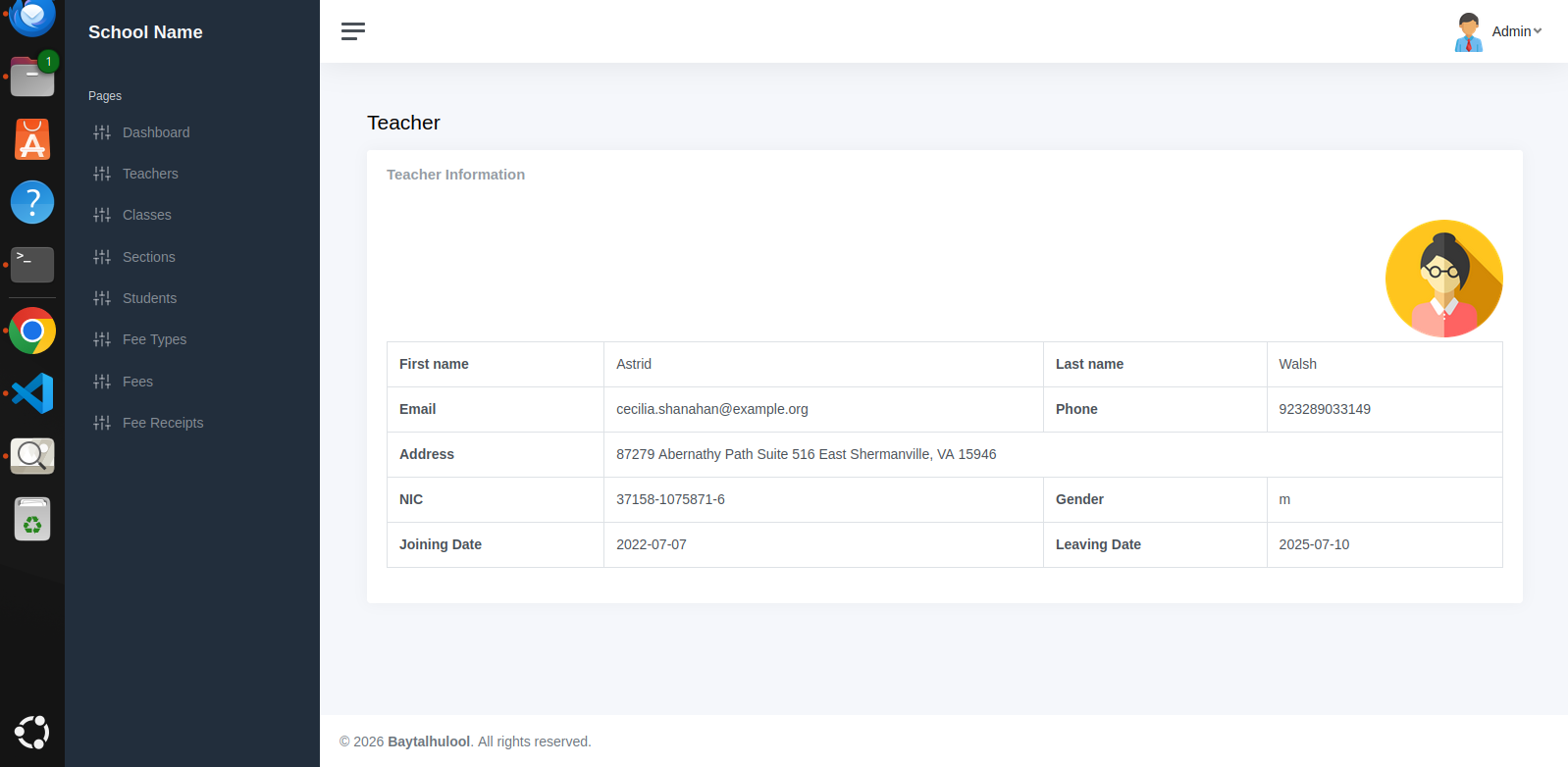
Task: Click the Last name label cell
Action: pos(1155,364)
